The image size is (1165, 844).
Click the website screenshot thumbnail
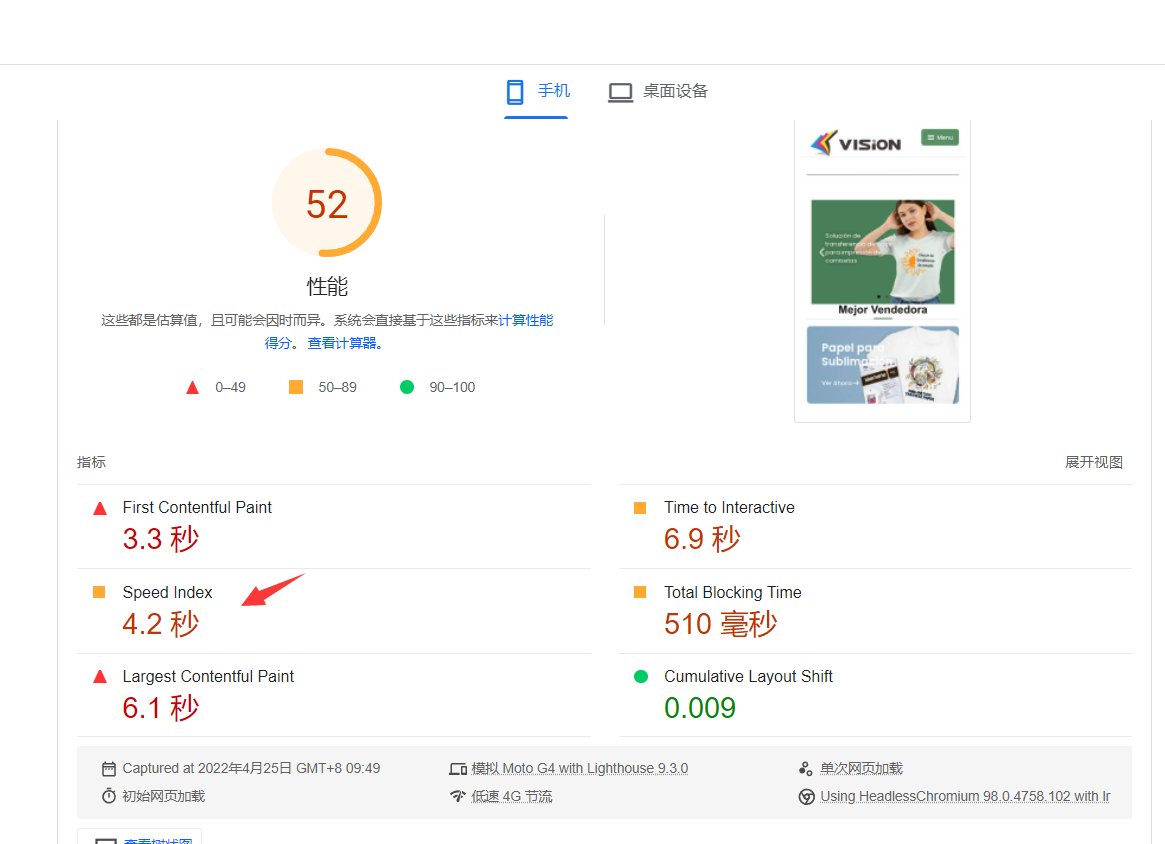[883, 271]
